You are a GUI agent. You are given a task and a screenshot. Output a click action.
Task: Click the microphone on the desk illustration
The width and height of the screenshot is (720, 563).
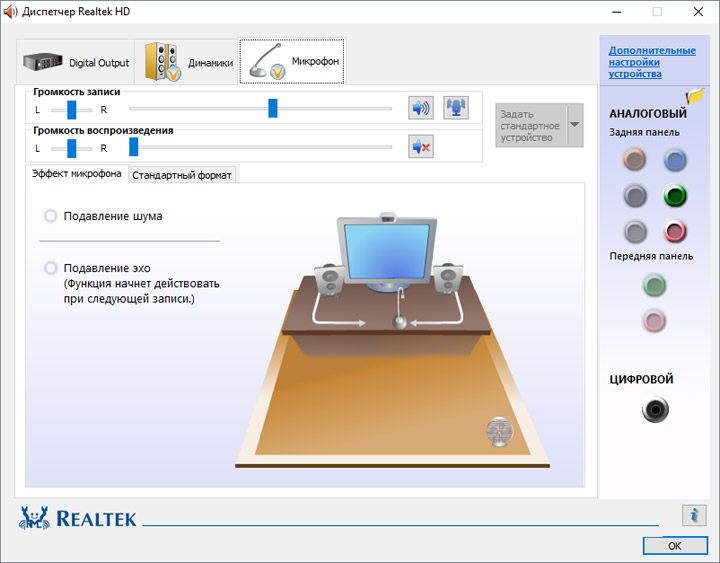pyautogui.click(x=400, y=310)
